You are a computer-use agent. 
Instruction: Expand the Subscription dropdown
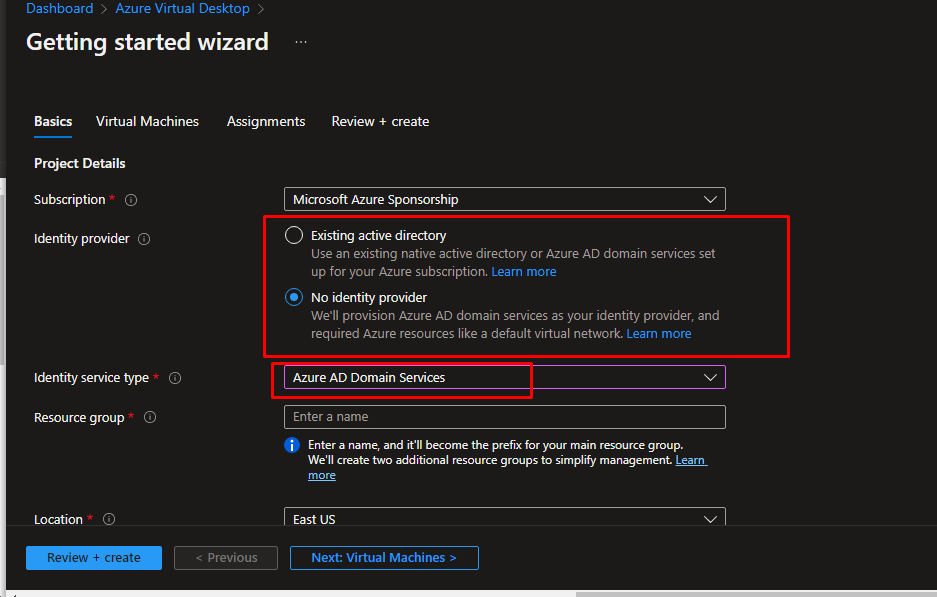coord(504,200)
